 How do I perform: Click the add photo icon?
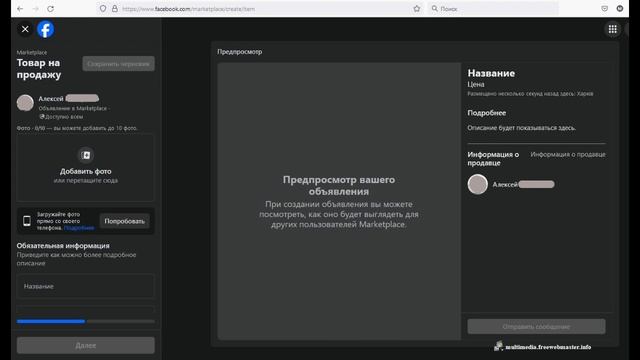point(86,155)
